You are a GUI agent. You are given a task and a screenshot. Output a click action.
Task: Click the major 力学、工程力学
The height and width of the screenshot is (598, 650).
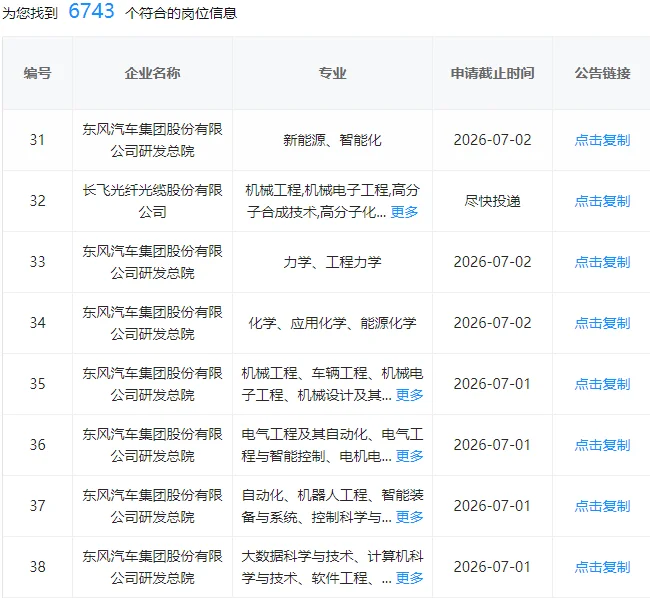[x=332, y=262]
